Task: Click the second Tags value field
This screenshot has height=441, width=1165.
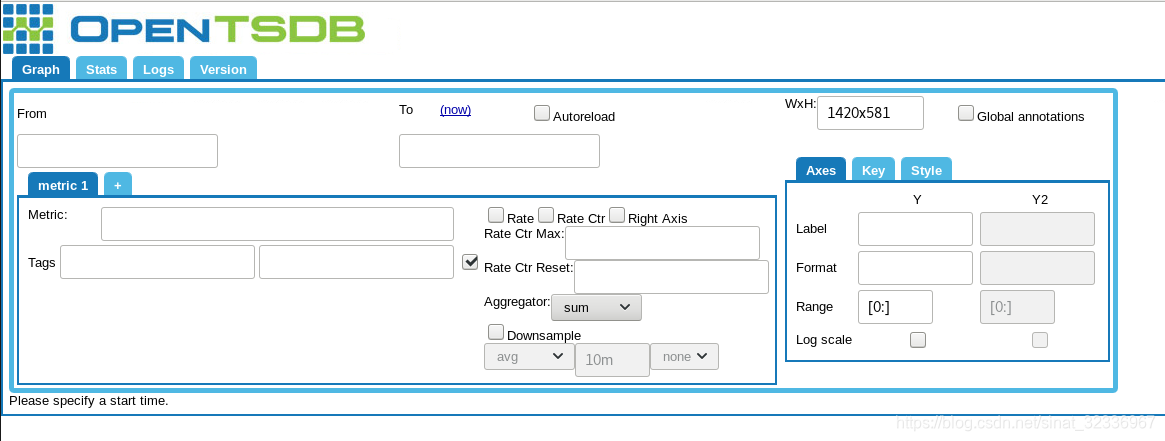Action: point(357,262)
